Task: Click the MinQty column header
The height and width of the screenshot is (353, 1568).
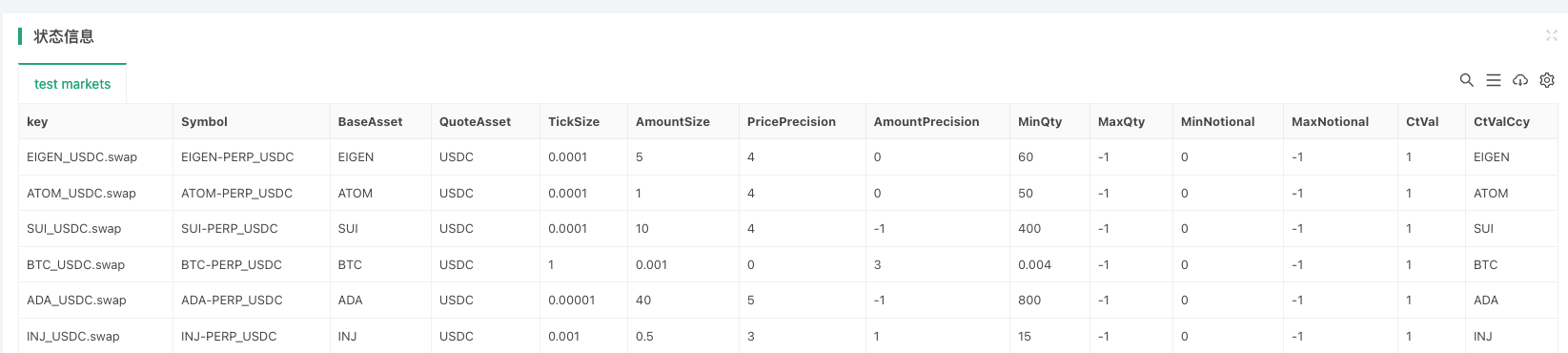Action: (x=1040, y=121)
